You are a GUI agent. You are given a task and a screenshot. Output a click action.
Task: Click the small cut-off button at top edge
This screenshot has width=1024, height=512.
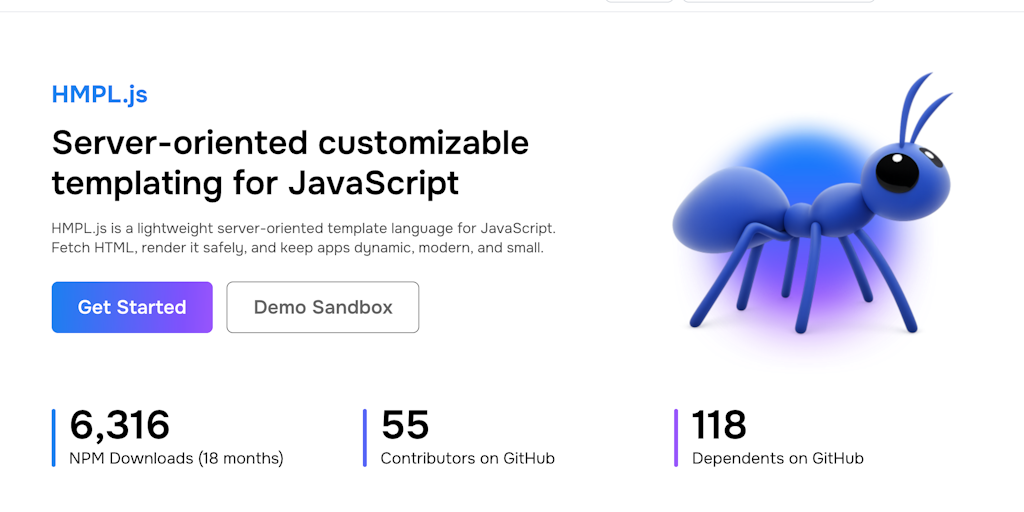point(639,1)
